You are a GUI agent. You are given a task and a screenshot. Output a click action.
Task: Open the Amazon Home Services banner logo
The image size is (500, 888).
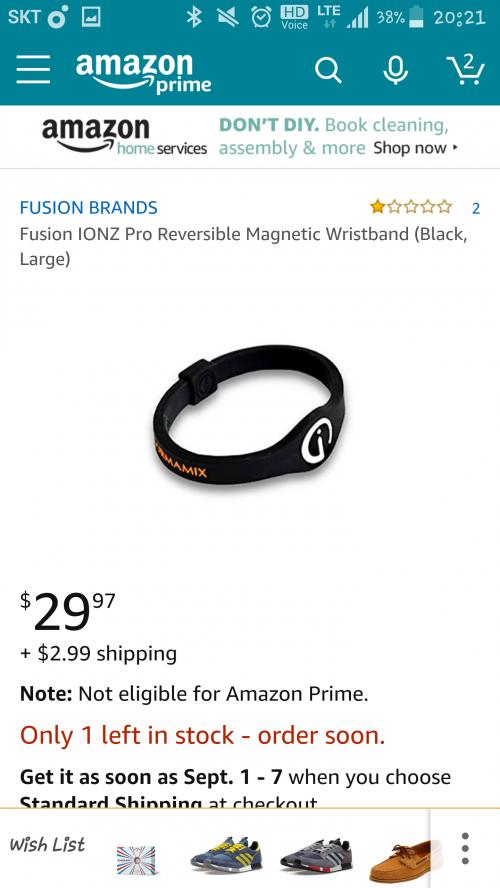pos(125,136)
